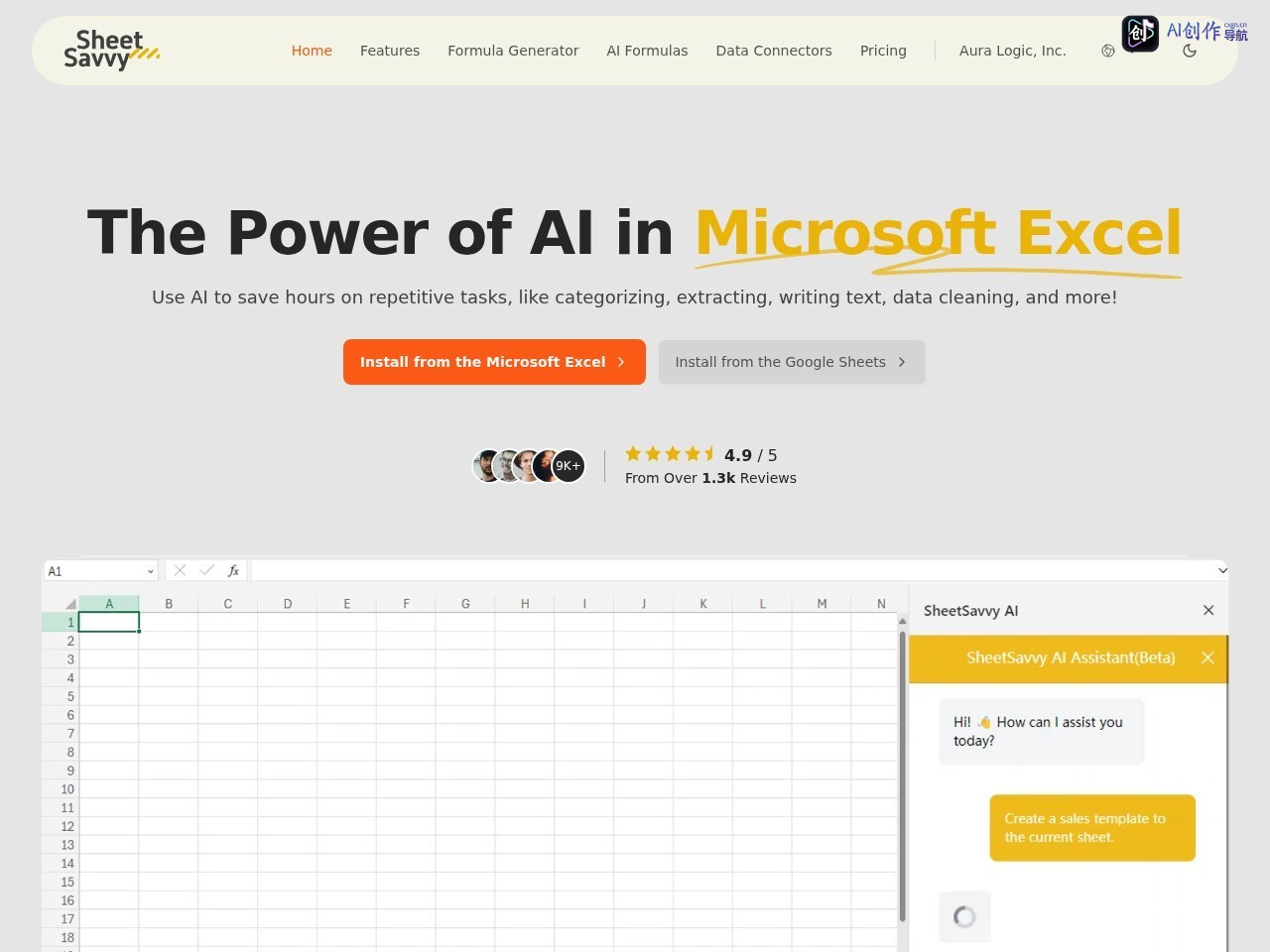Select column I header

(x=584, y=604)
